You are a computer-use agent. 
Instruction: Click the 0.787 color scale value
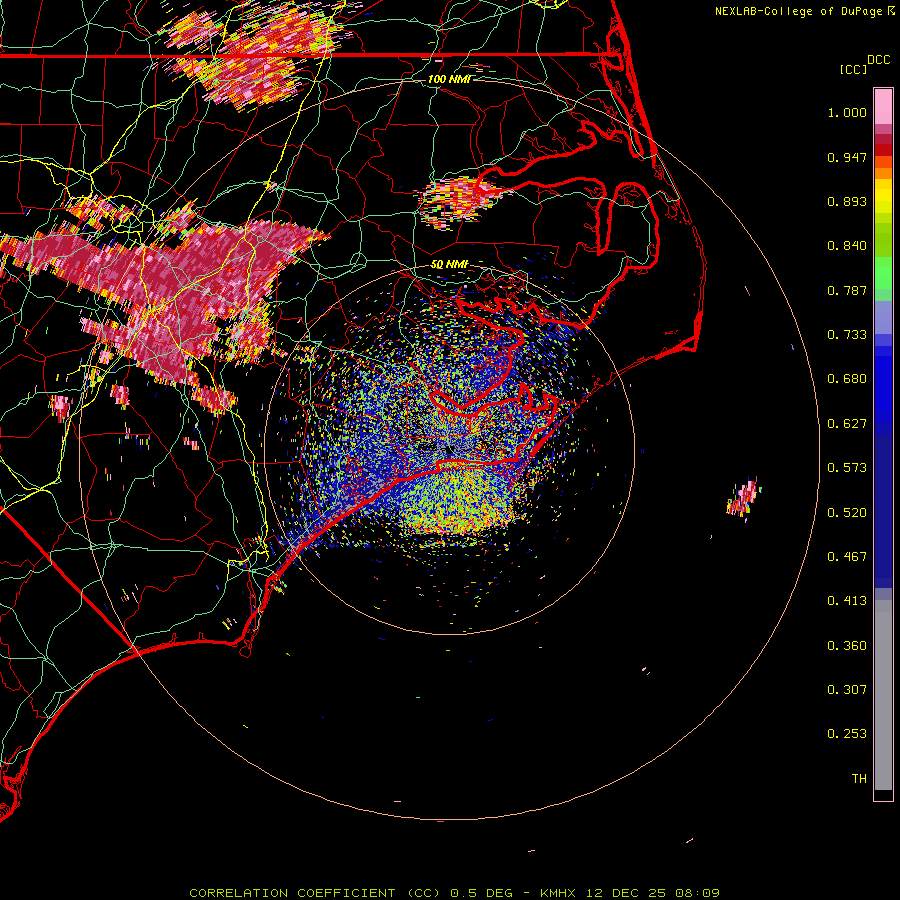click(847, 290)
